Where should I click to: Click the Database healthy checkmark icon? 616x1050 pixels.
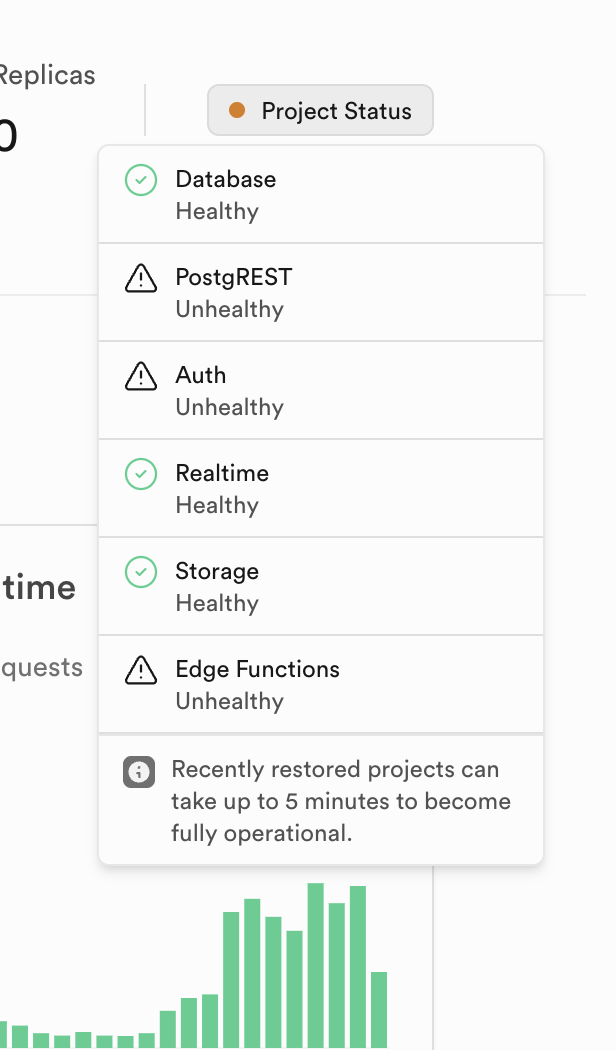point(141,180)
